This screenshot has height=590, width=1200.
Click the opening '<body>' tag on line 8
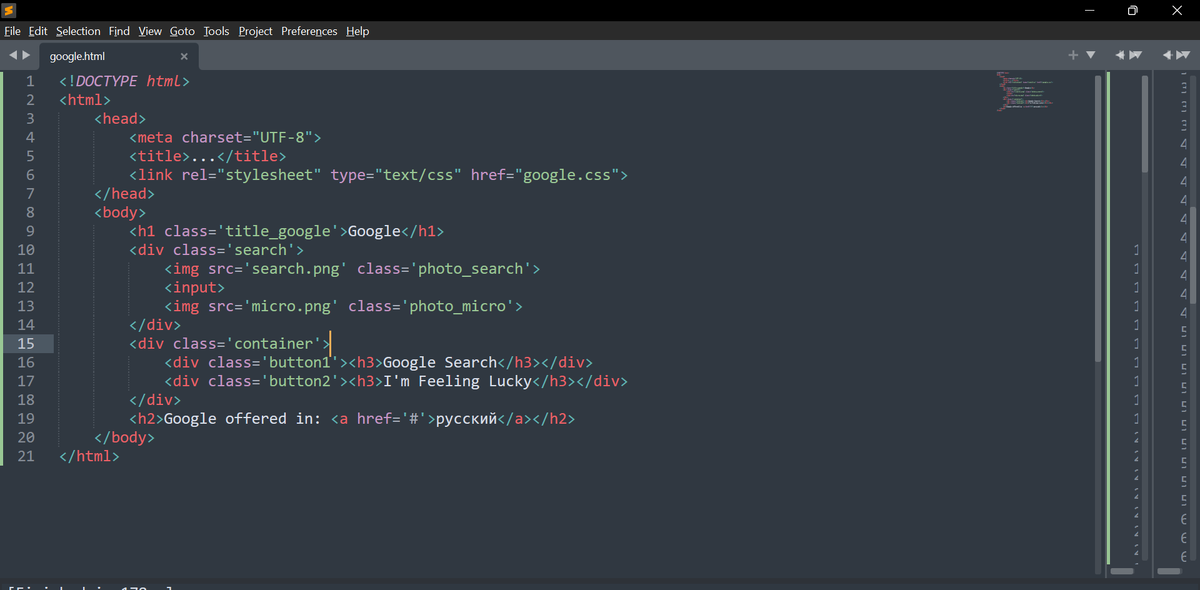tap(120, 212)
